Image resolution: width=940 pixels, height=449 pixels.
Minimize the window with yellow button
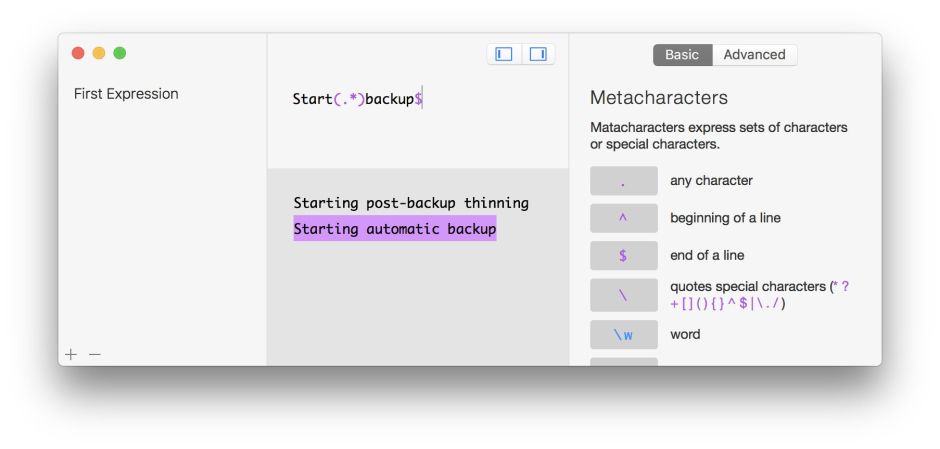coord(99,53)
